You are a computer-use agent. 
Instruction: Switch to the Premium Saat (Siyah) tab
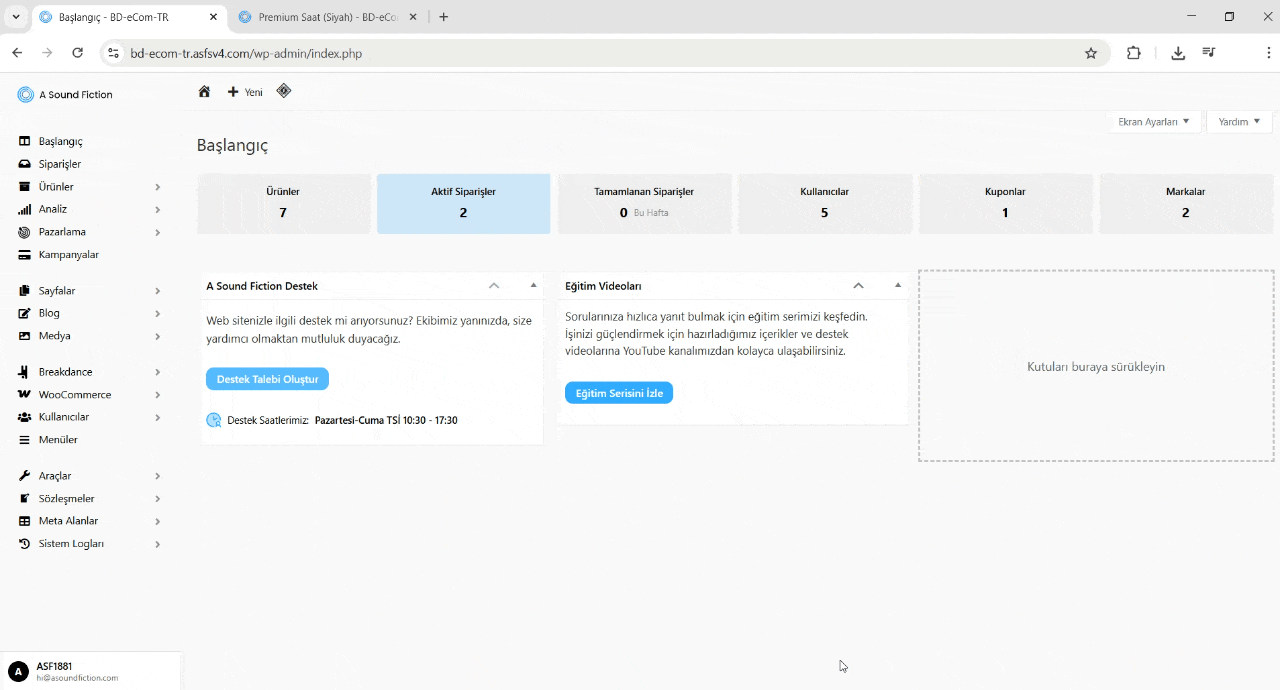coord(320,17)
